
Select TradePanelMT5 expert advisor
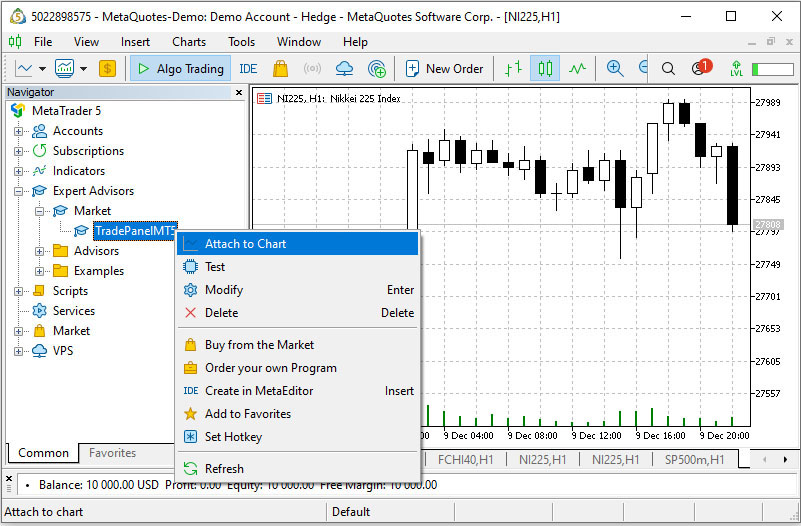coord(135,231)
